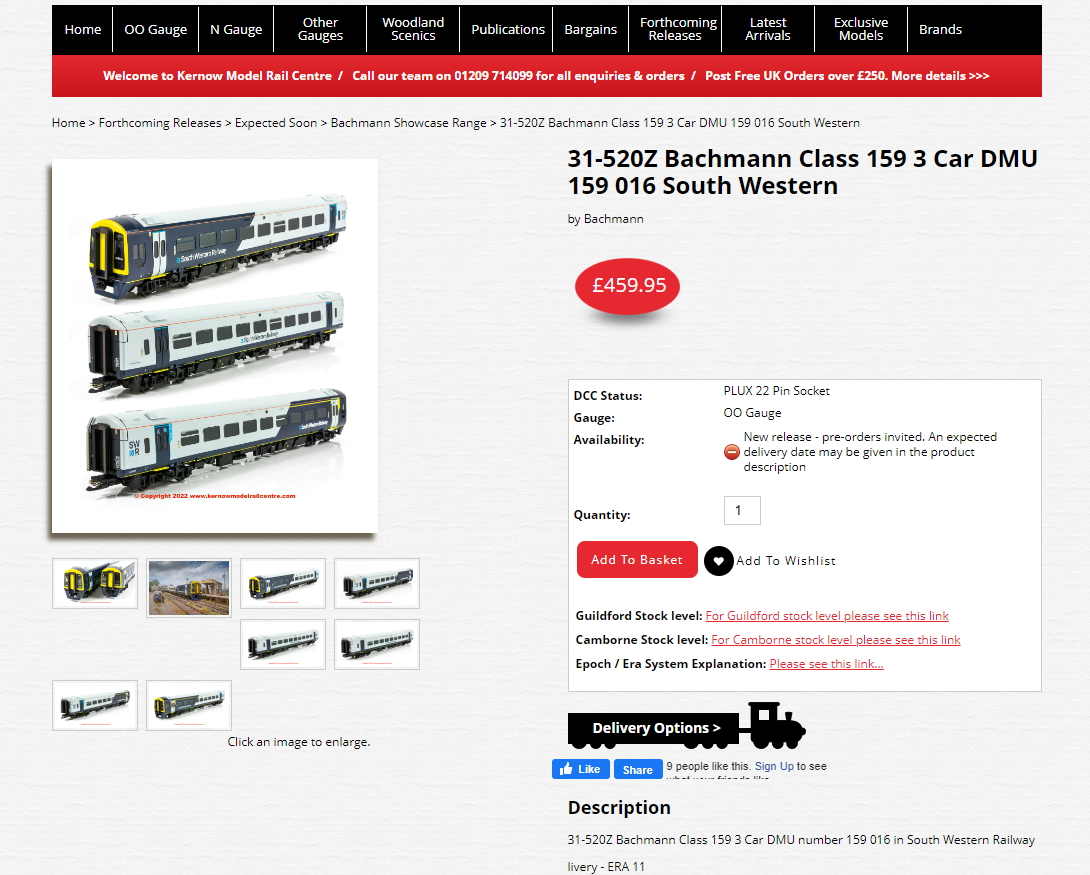Add the Class 159 to basket
This screenshot has width=1090, height=875.
[637, 559]
